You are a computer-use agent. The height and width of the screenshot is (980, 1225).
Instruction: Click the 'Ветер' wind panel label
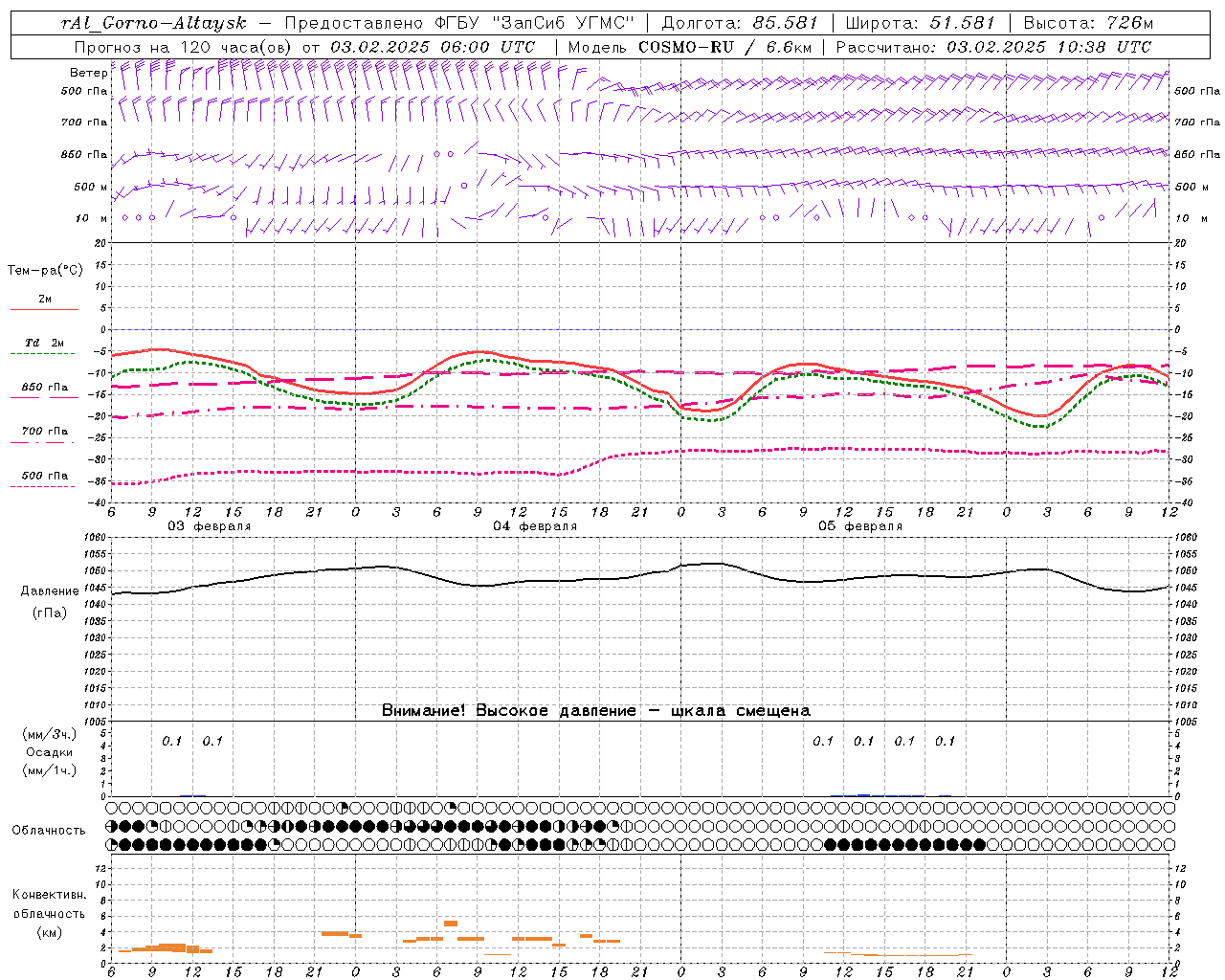point(88,73)
